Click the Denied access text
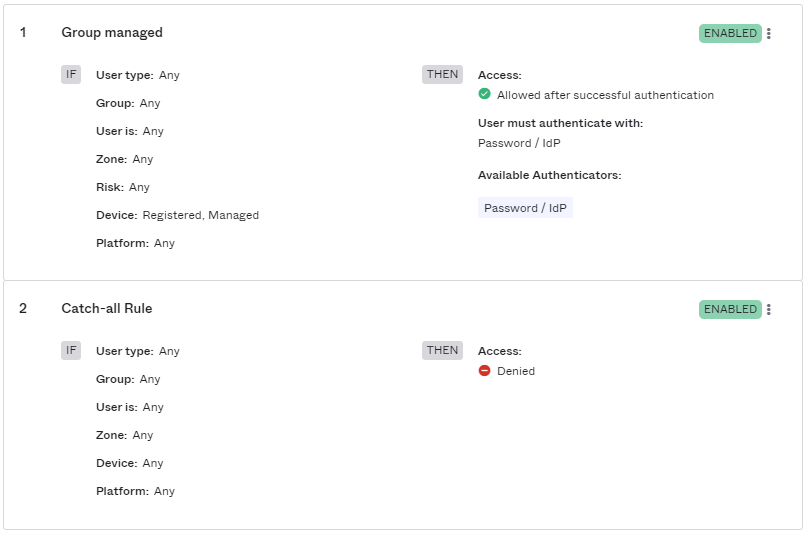Viewport: 806px width, 534px height. tap(516, 371)
